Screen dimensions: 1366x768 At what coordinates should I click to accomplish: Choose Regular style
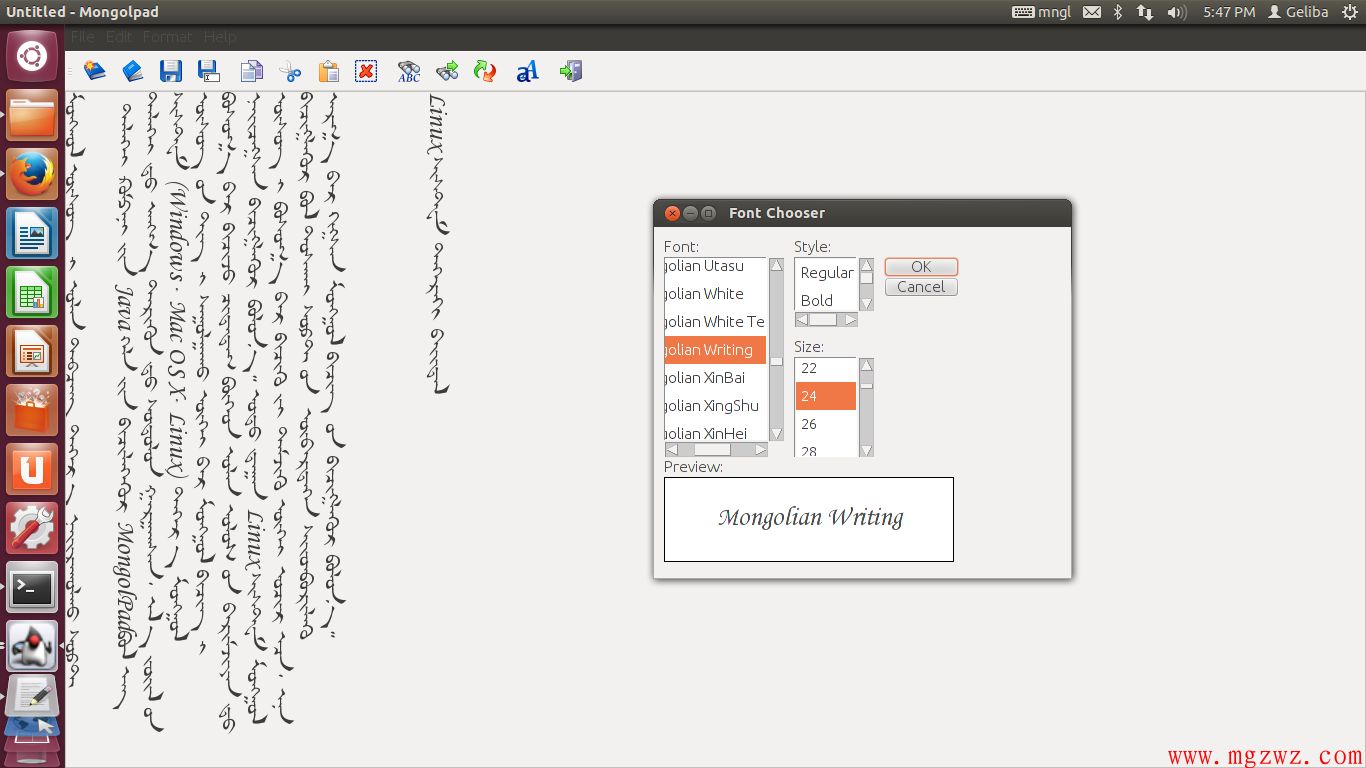[826, 272]
